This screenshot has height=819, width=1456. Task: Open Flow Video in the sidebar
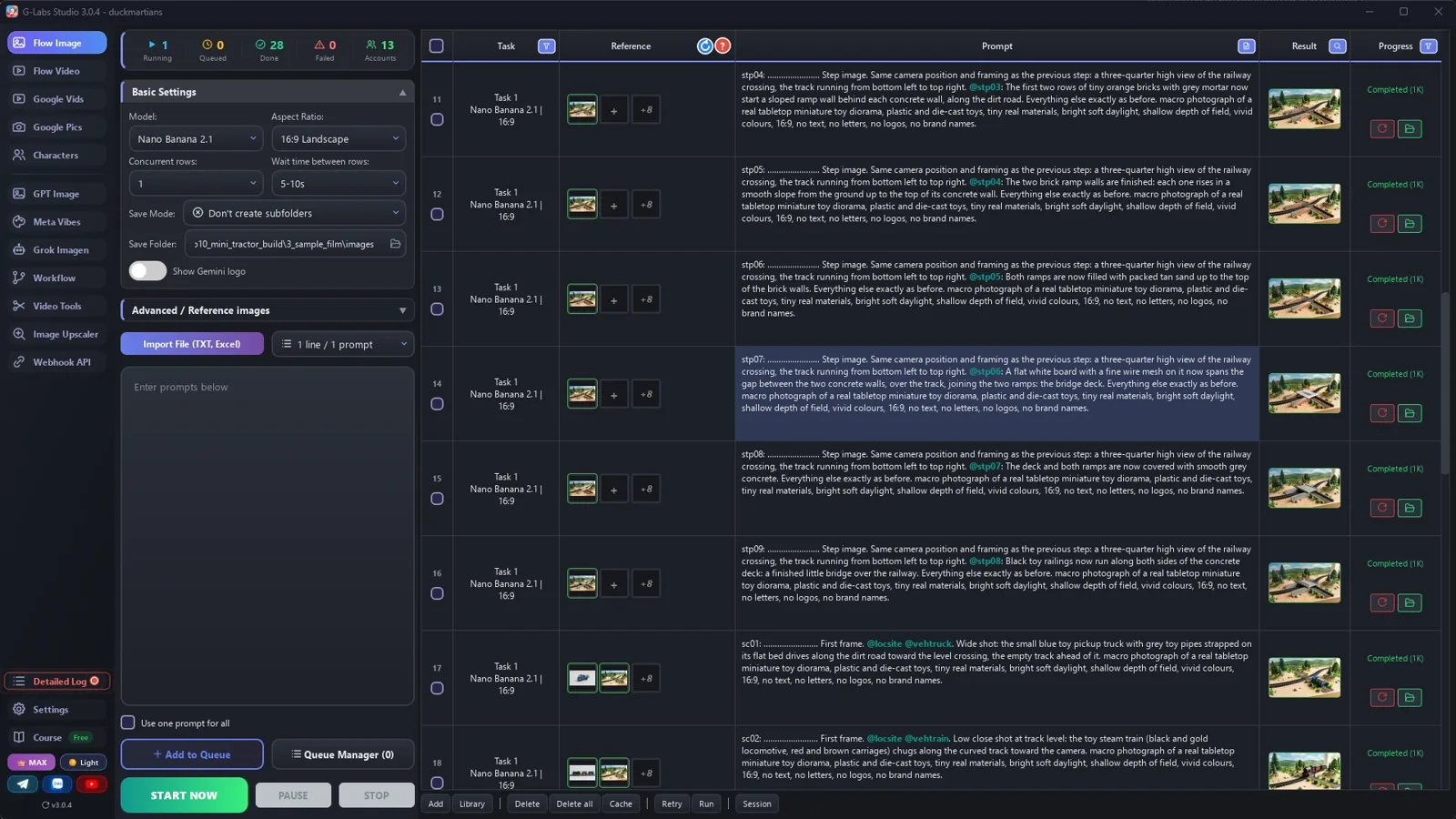point(56,71)
